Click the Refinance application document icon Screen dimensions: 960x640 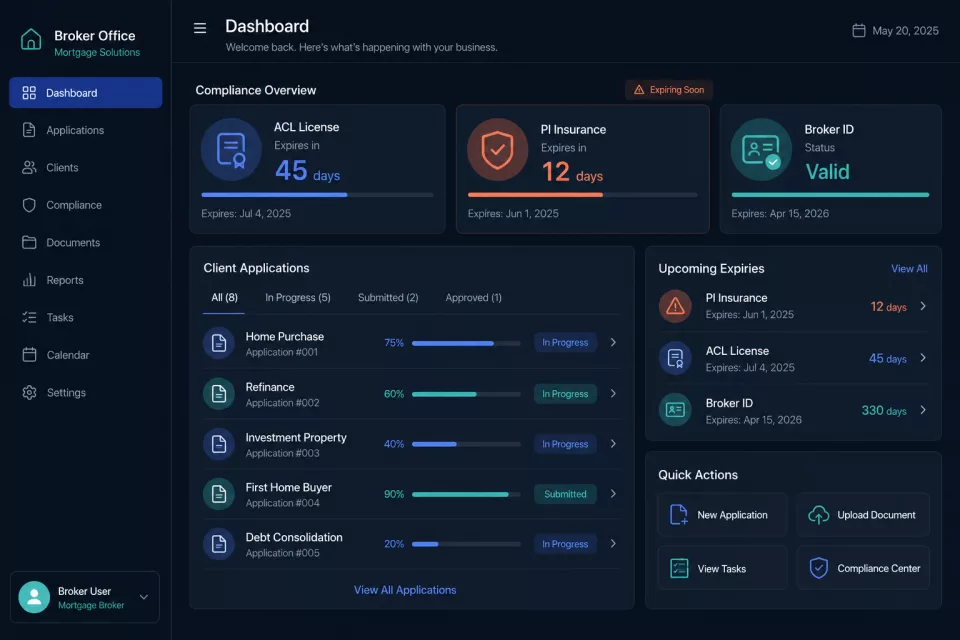tap(219, 394)
